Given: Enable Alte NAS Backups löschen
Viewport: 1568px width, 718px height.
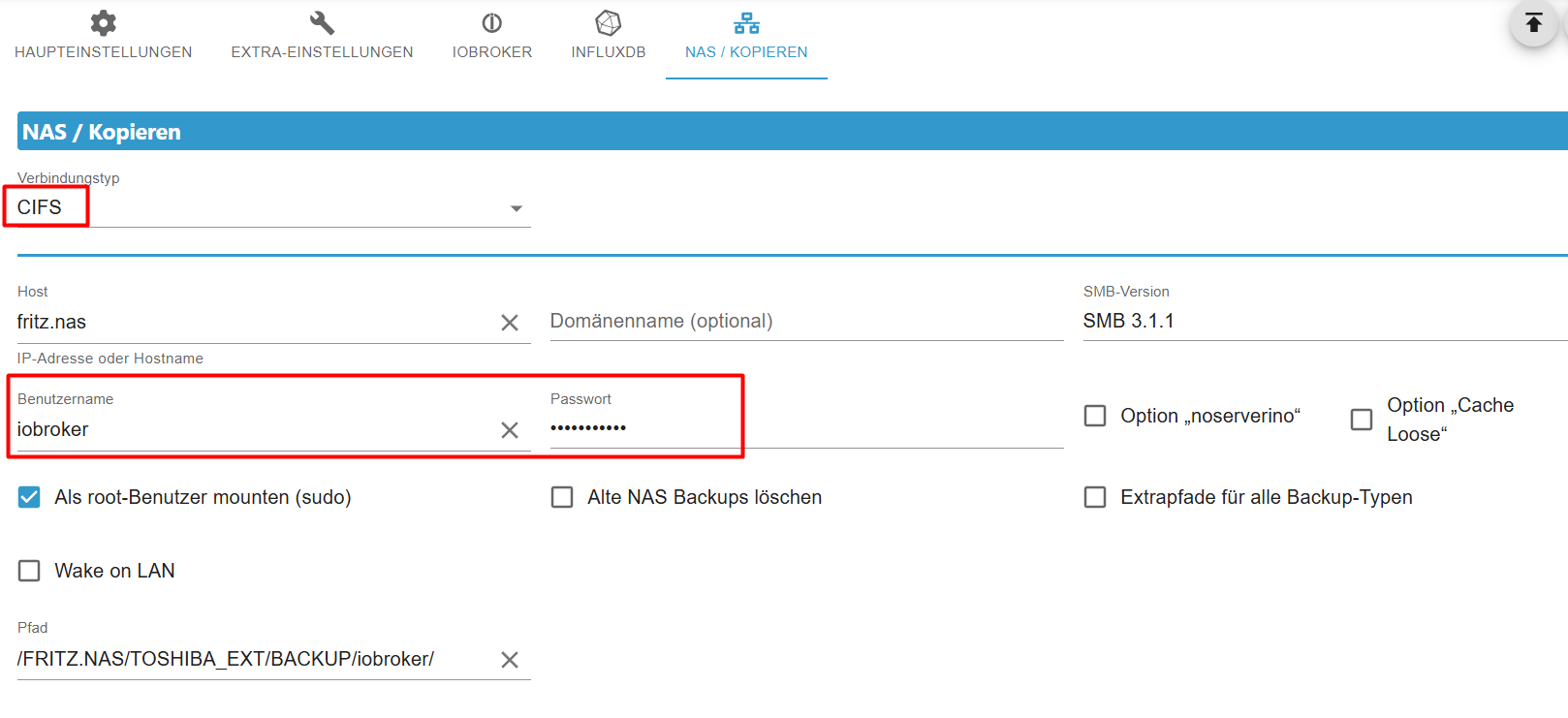Looking at the screenshot, I should coord(562,497).
